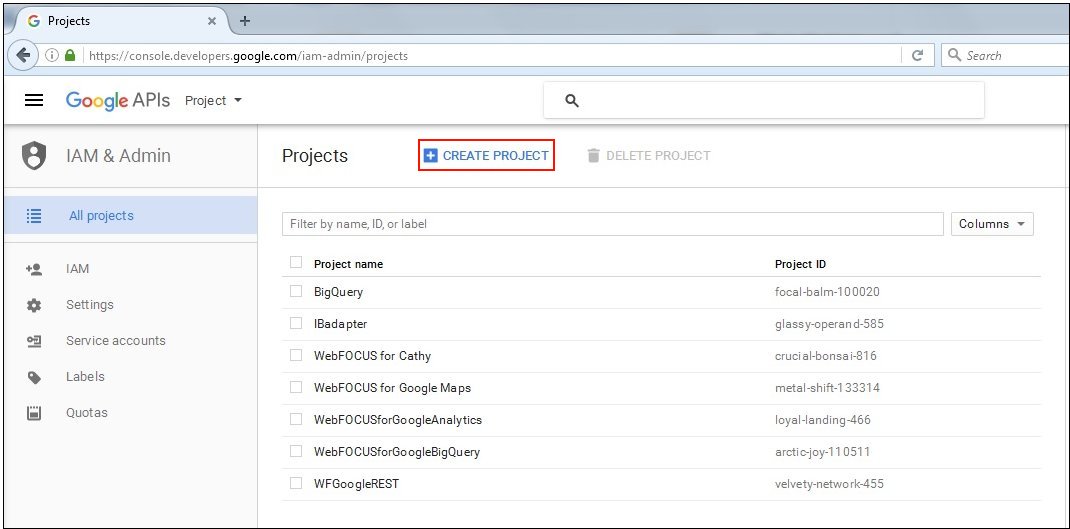Click the Service accounts icon
The height and width of the screenshot is (529, 1070).
pyautogui.click(x=33, y=341)
